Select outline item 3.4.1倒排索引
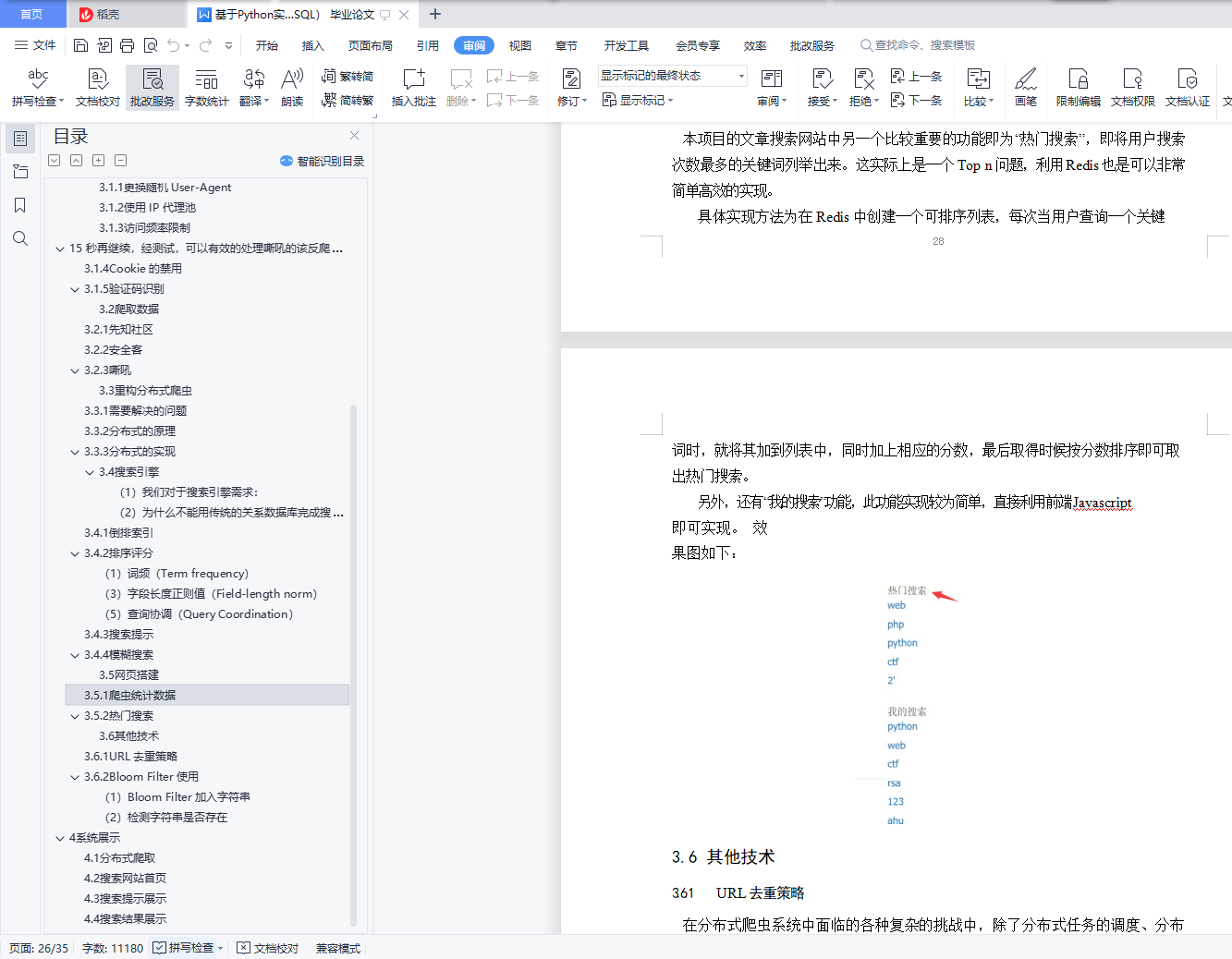The height and width of the screenshot is (959, 1232). (x=118, y=533)
